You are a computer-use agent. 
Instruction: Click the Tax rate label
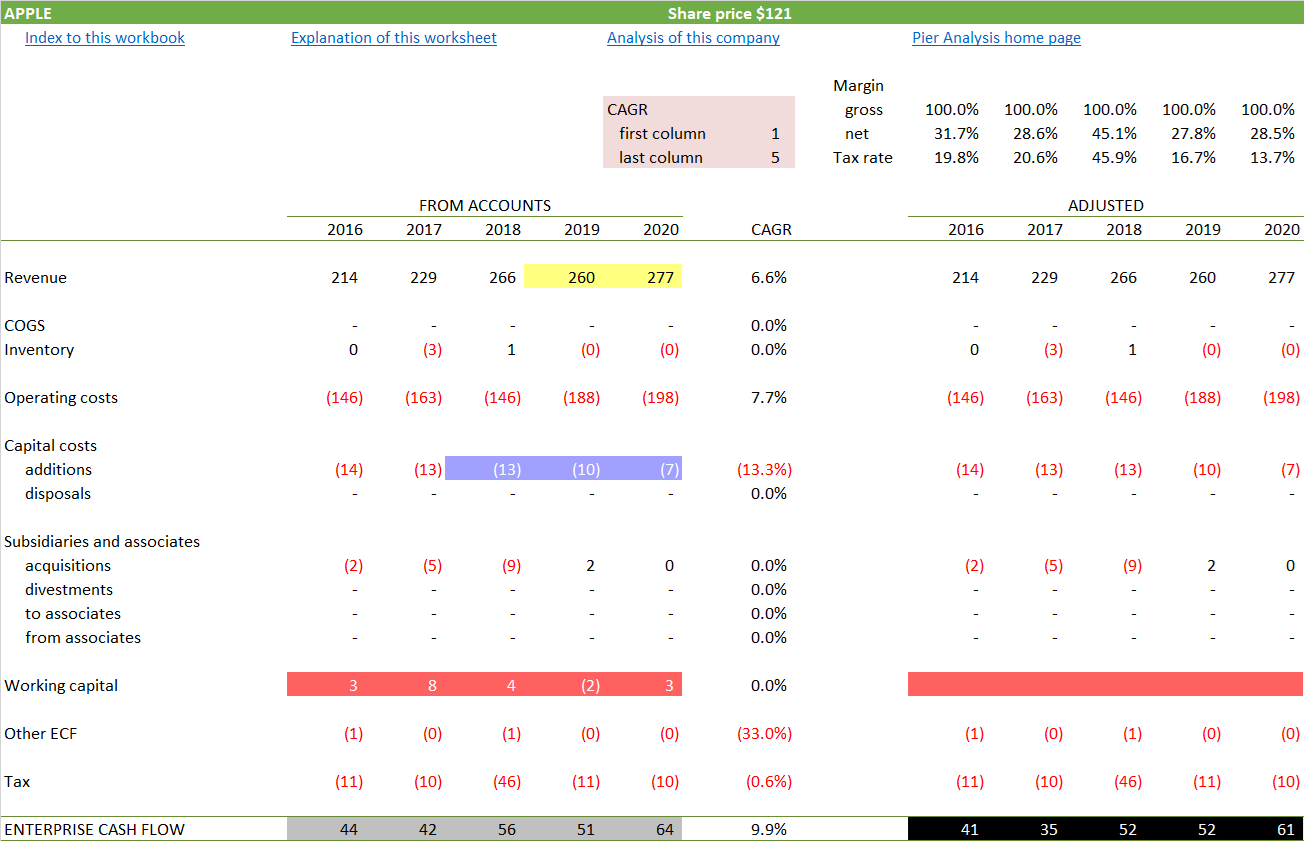click(863, 158)
